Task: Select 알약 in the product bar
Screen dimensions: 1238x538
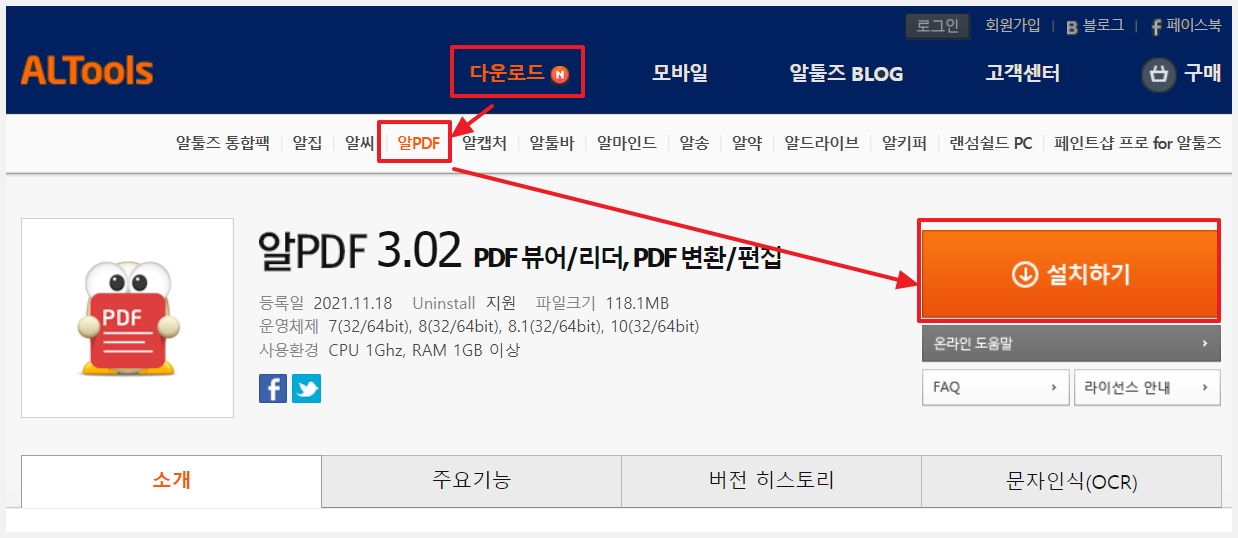Action: [746, 143]
